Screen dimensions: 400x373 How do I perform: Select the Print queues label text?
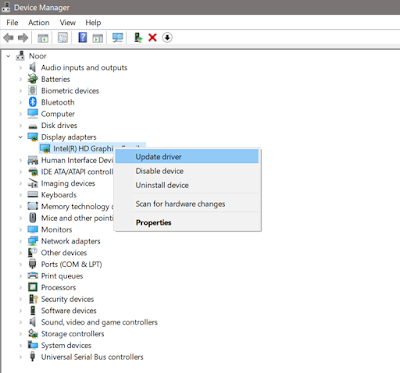[62, 276]
